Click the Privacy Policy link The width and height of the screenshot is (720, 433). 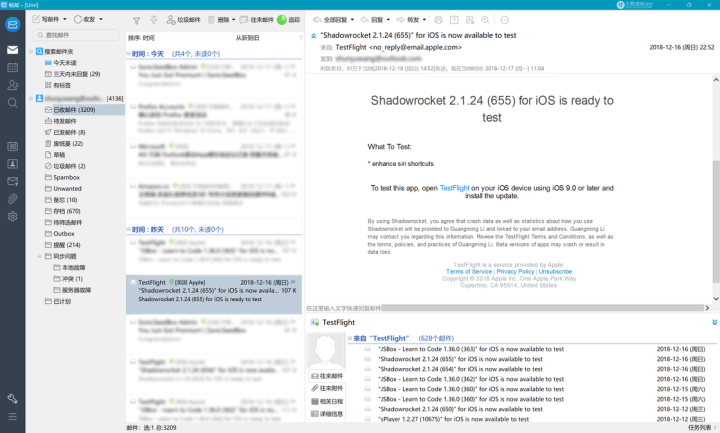515,272
